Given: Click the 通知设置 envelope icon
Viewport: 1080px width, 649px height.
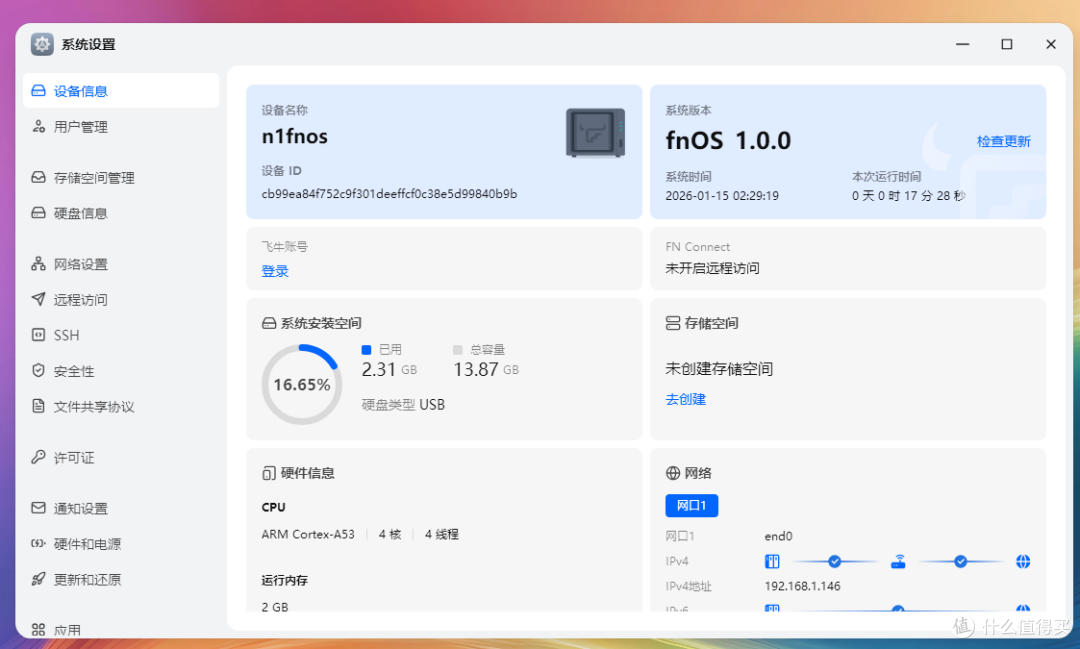Looking at the screenshot, I should 39,508.
